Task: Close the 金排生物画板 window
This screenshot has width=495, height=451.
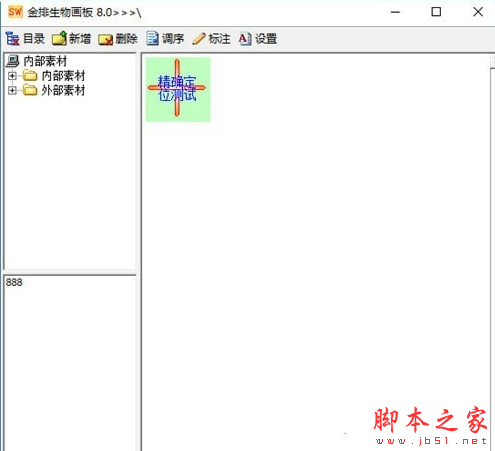Action: [478, 12]
